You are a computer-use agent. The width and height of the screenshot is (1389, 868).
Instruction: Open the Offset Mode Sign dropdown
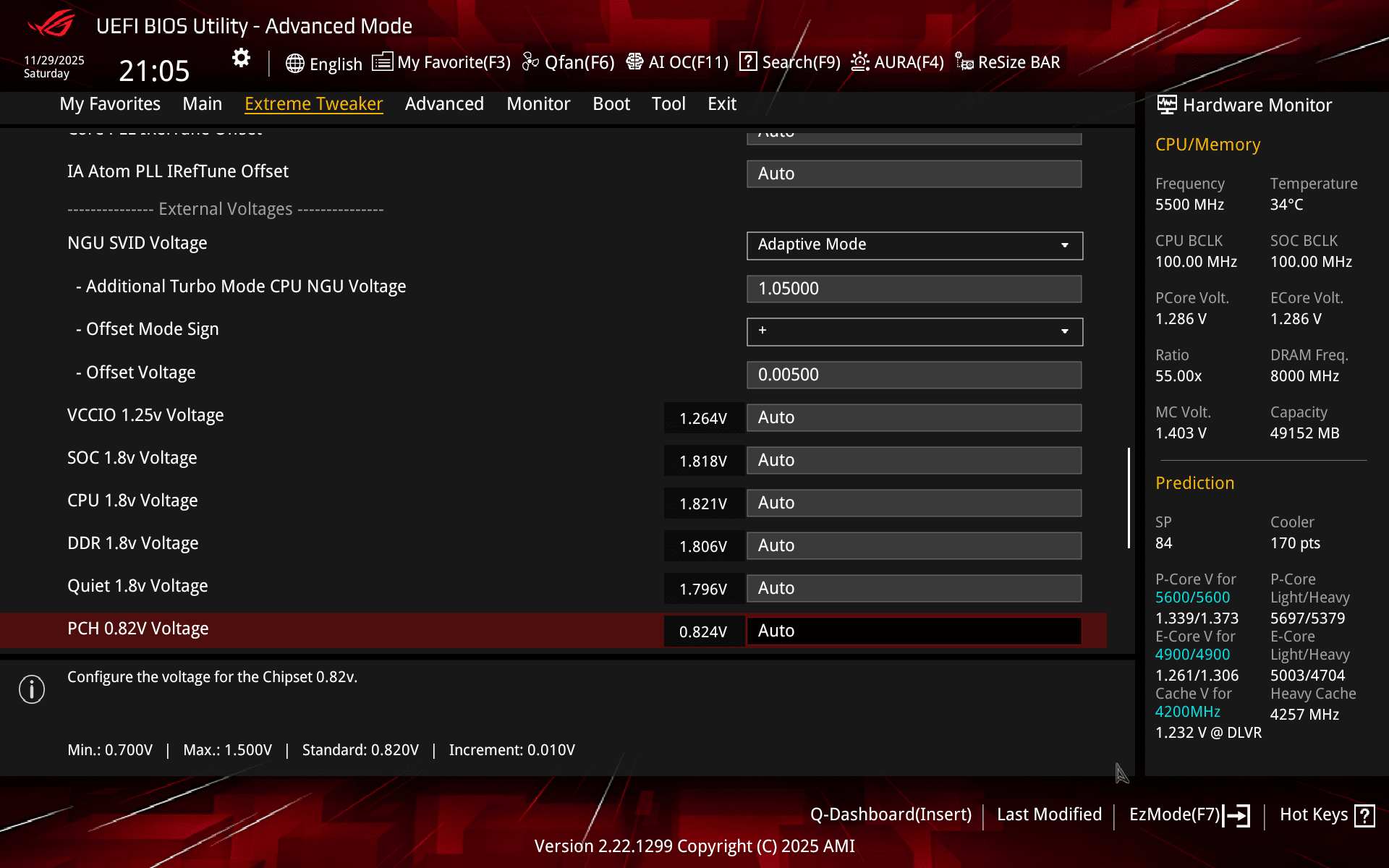click(x=914, y=331)
